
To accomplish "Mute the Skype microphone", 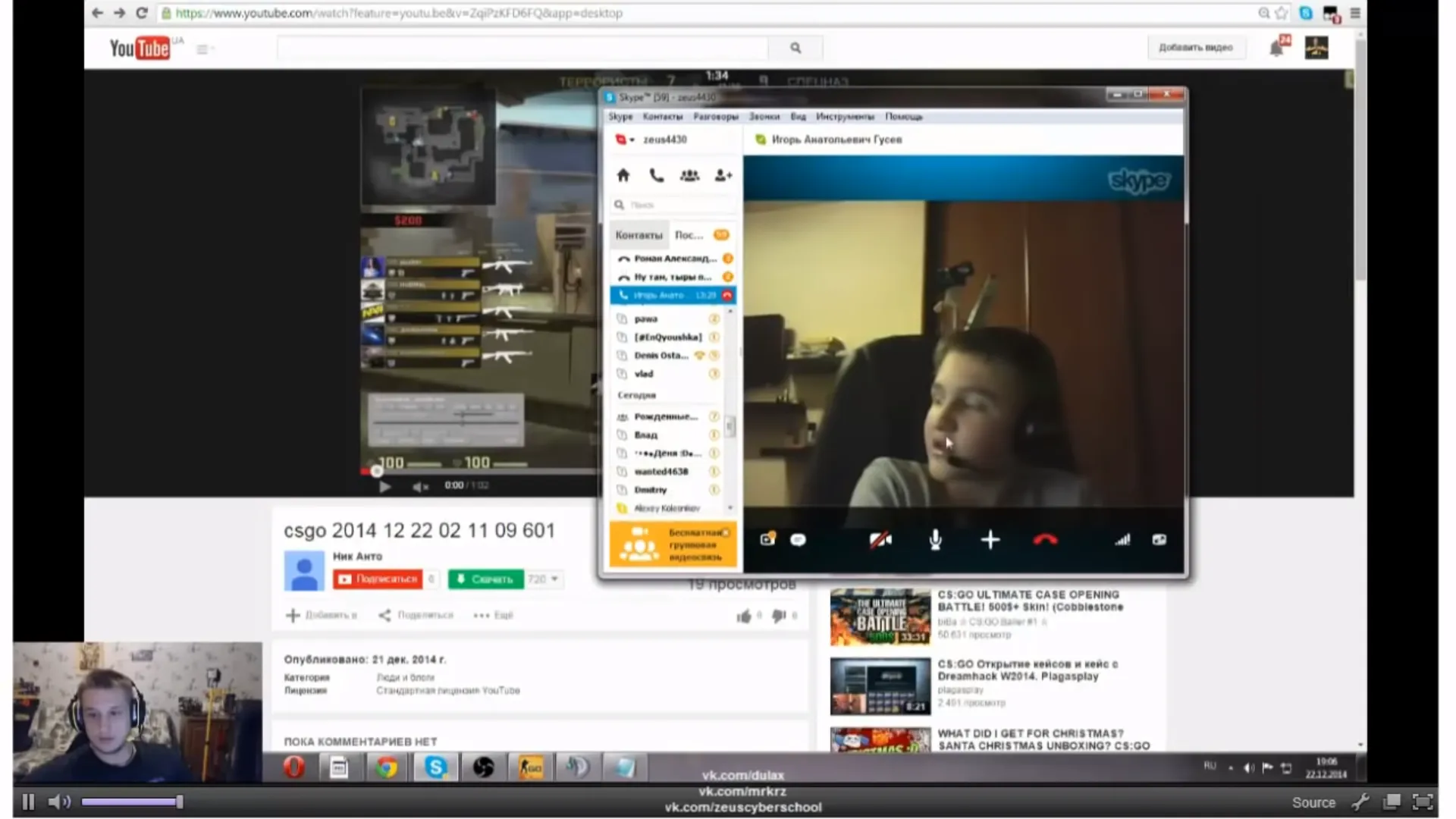I will (936, 540).
